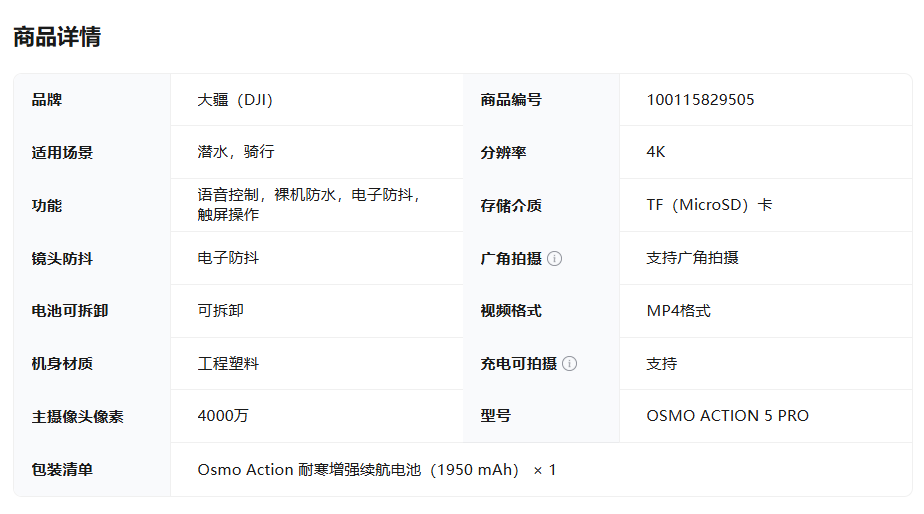Click the 商品编号 label
This screenshot has height=514, width=924.
click(x=511, y=100)
